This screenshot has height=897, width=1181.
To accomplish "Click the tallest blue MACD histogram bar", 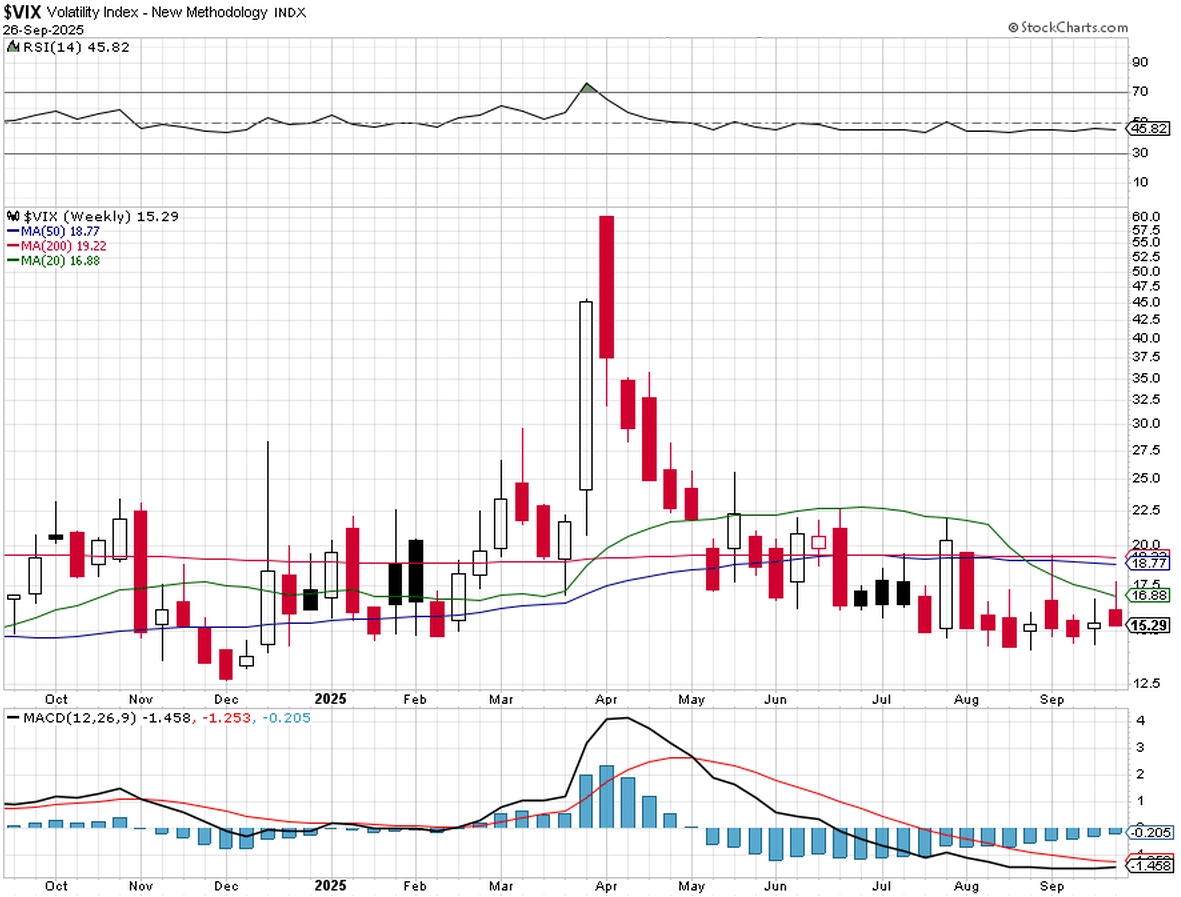I will [606, 796].
